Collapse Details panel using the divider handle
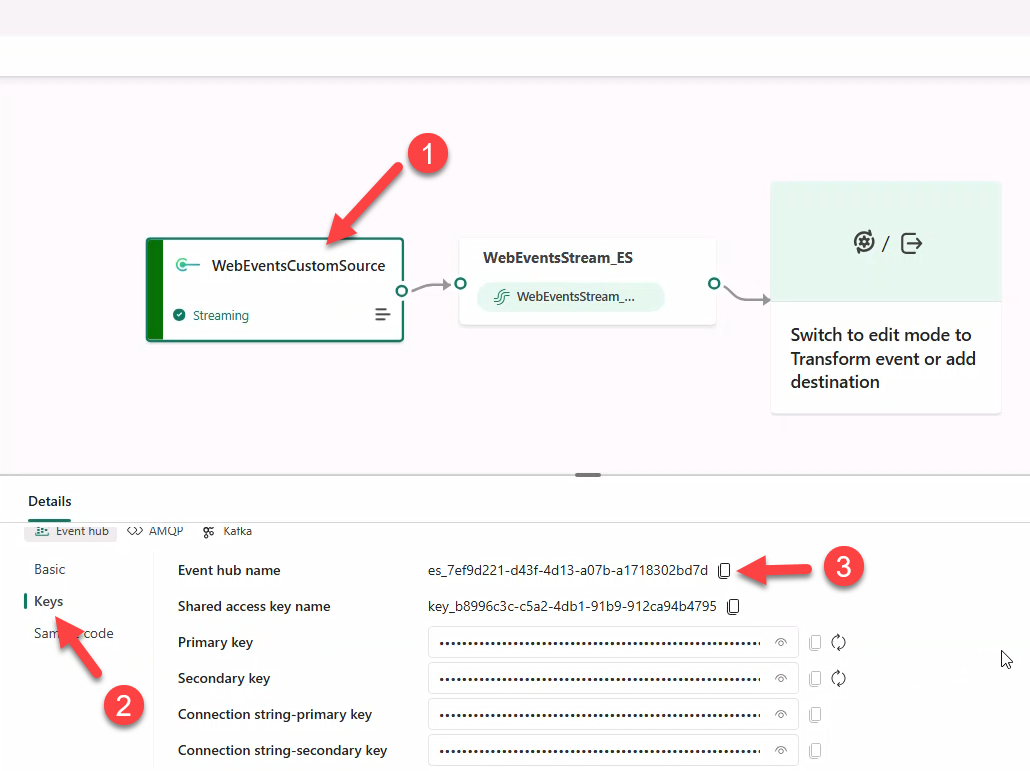Viewport: 1030px width, 771px height. coord(588,475)
